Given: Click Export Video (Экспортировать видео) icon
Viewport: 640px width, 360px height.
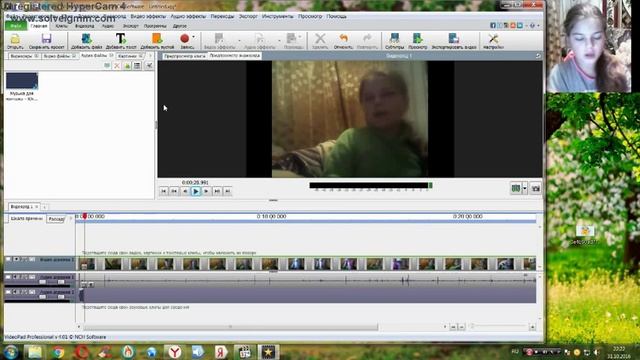Looking at the screenshot, I should pyautogui.click(x=453, y=38).
